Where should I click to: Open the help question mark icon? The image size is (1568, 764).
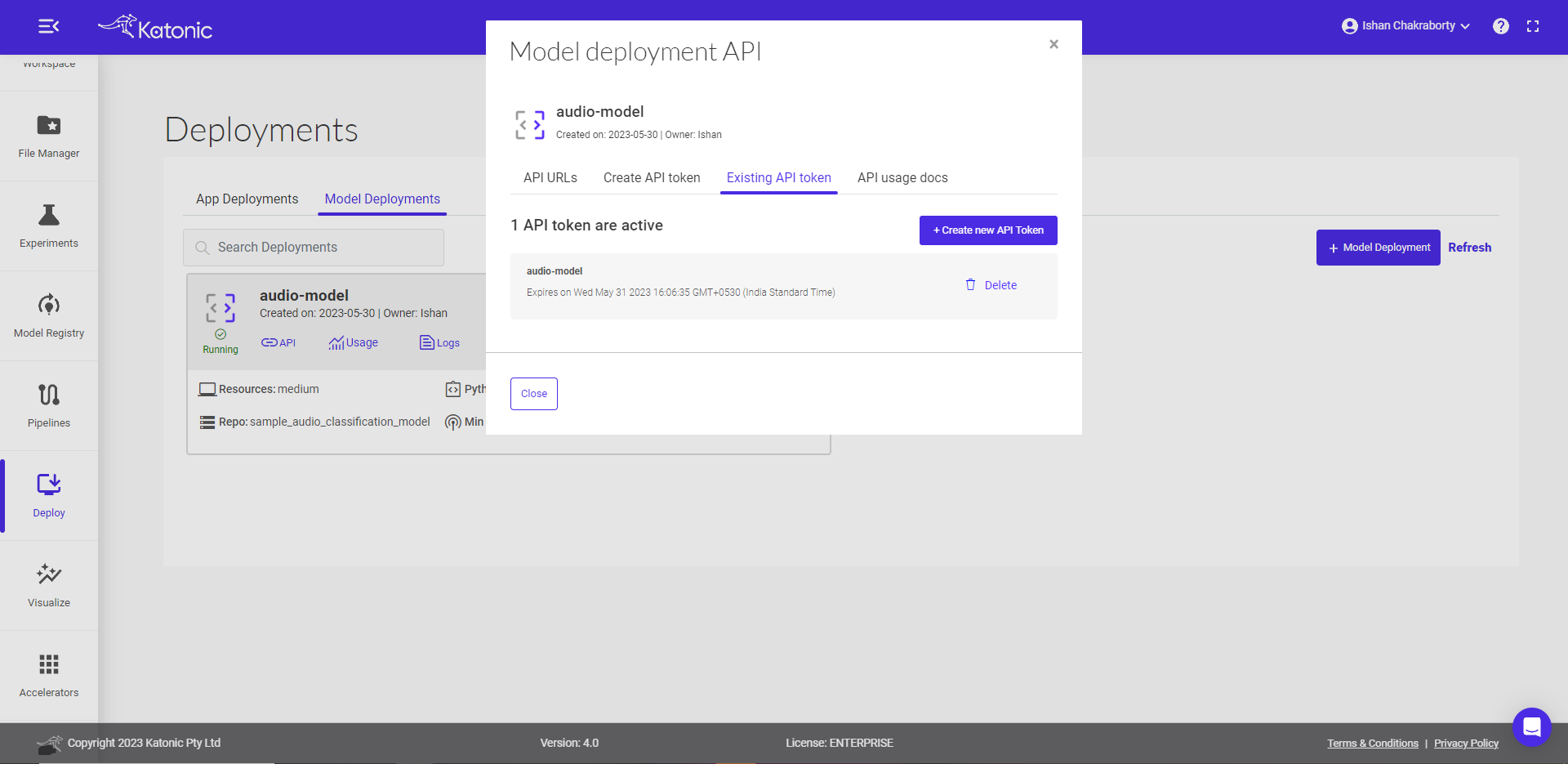coord(1501,26)
